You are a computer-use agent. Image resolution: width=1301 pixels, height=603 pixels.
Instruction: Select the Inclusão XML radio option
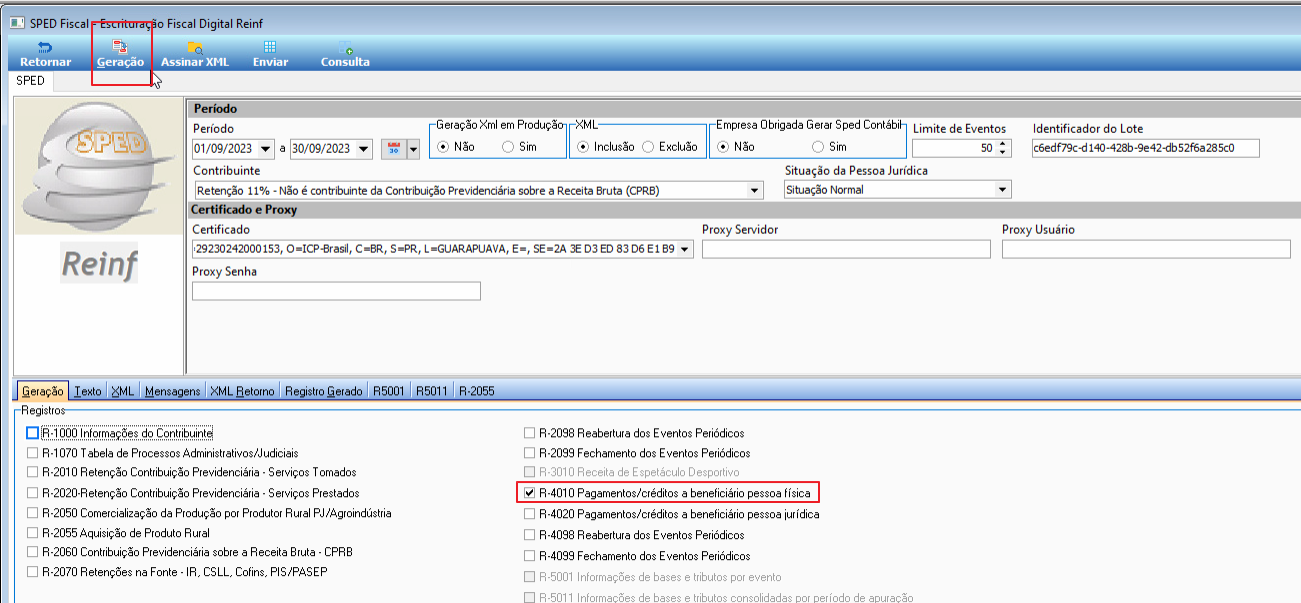tap(583, 146)
